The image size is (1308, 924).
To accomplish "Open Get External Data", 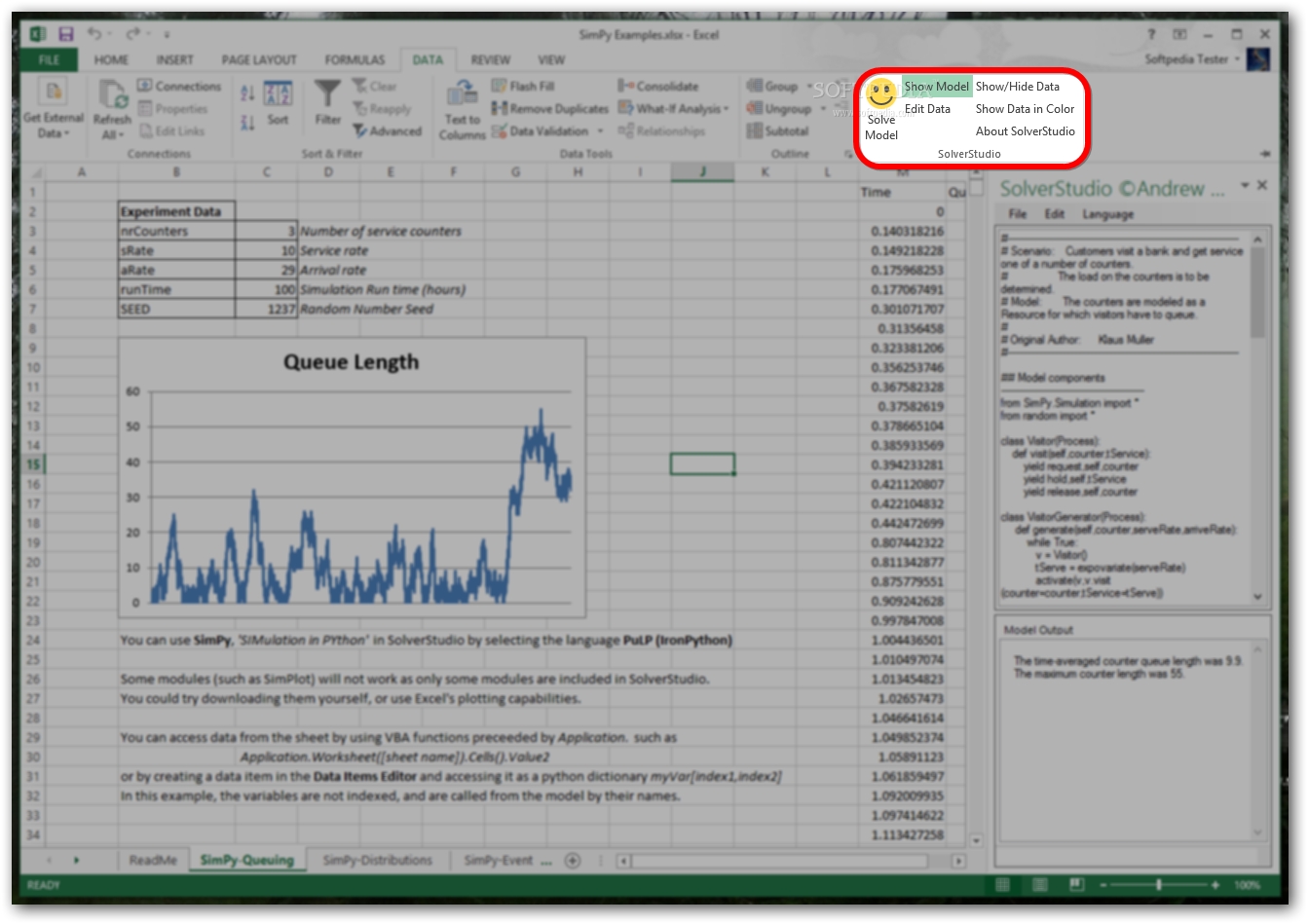I will [x=54, y=109].
